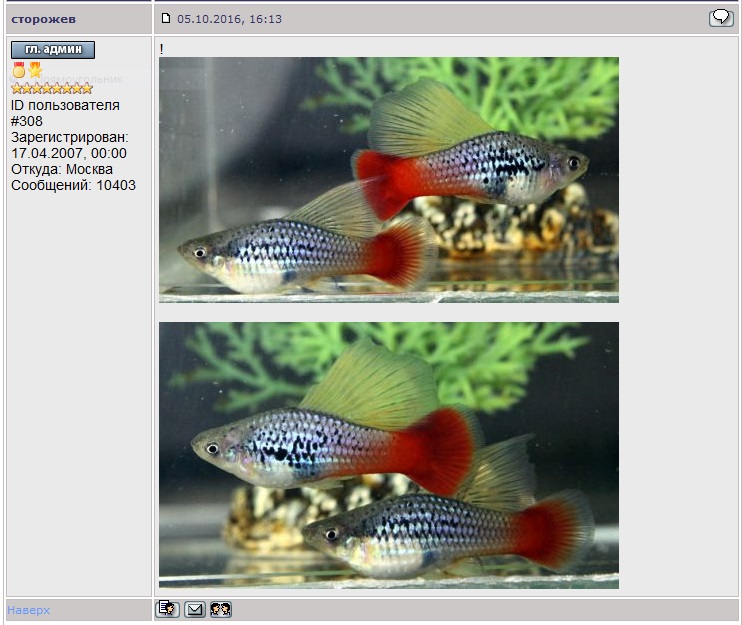The image size is (742, 625).
Task: Click the quote reply speech bubble icon
Action: [720, 18]
